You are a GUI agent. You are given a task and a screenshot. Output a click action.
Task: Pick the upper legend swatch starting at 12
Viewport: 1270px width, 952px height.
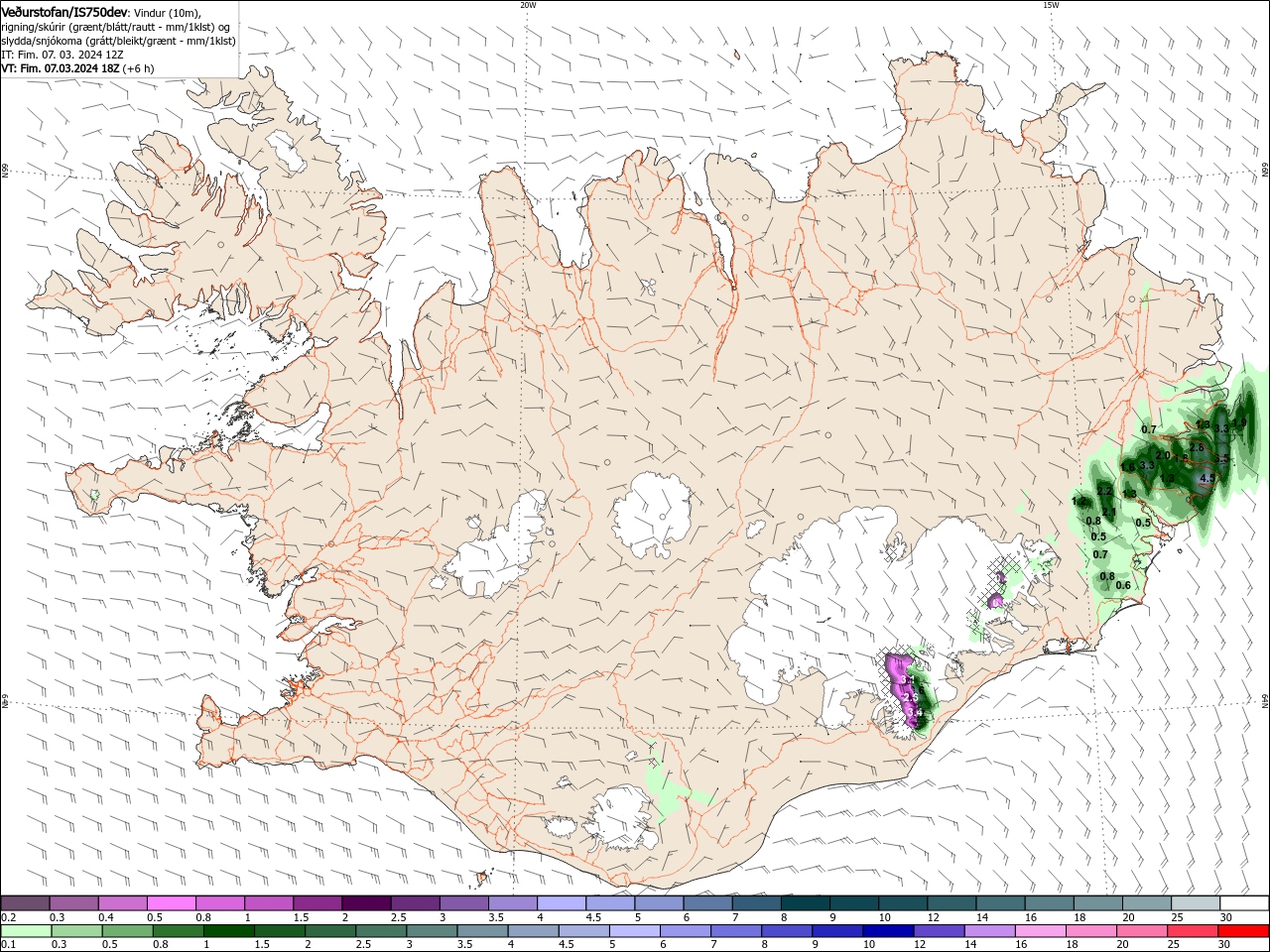click(952, 903)
